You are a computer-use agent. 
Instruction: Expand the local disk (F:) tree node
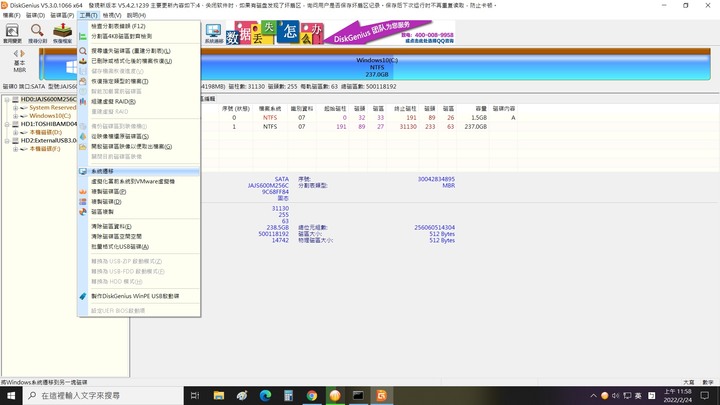[15, 149]
